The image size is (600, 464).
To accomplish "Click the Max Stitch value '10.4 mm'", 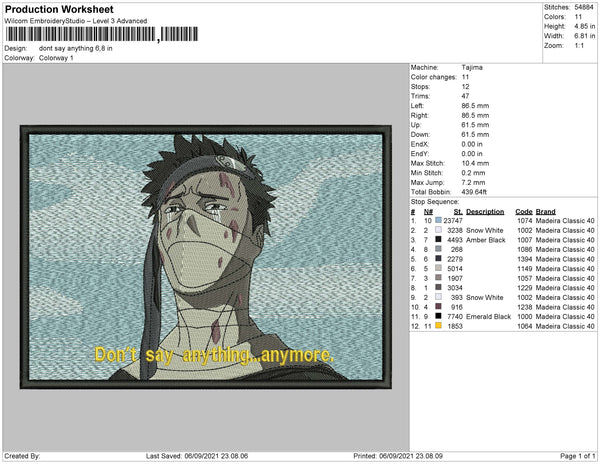I will coord(475,163).
